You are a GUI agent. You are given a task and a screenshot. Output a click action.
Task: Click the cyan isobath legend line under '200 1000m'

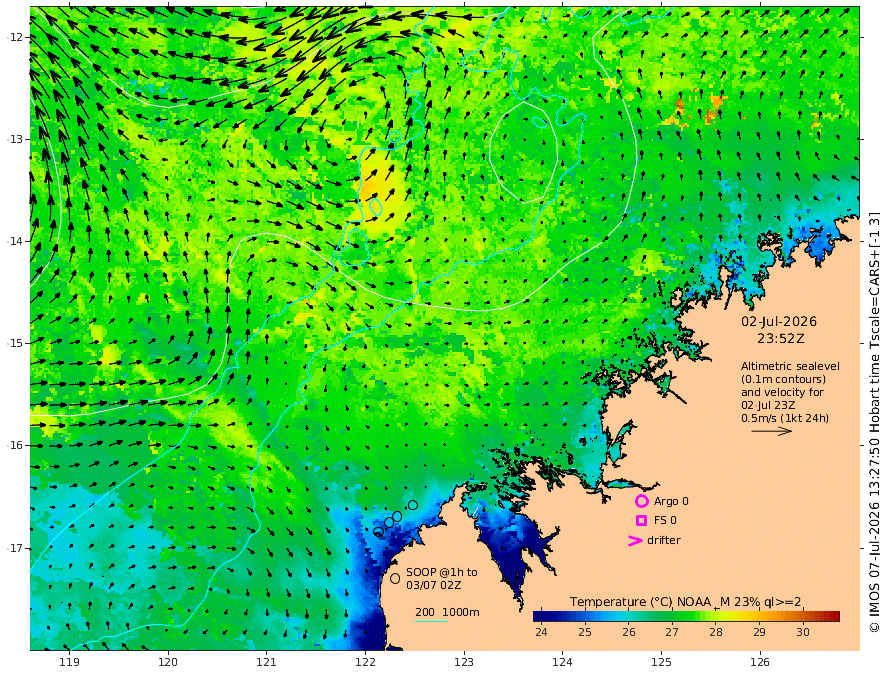coord(431,621)
